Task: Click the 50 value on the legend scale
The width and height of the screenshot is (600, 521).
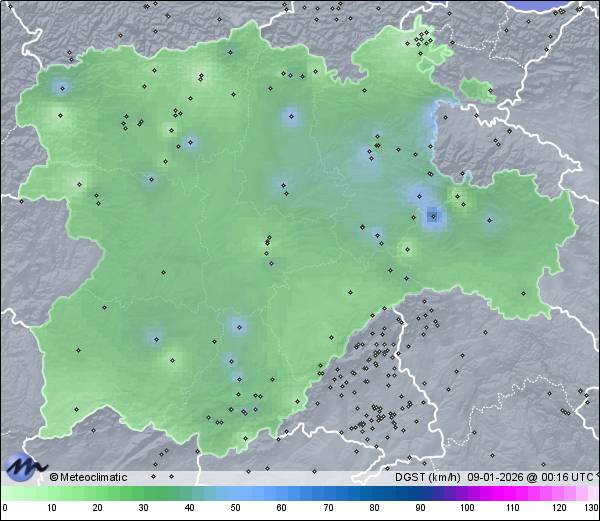Action: pyautogui.click(x=236, y=509)
